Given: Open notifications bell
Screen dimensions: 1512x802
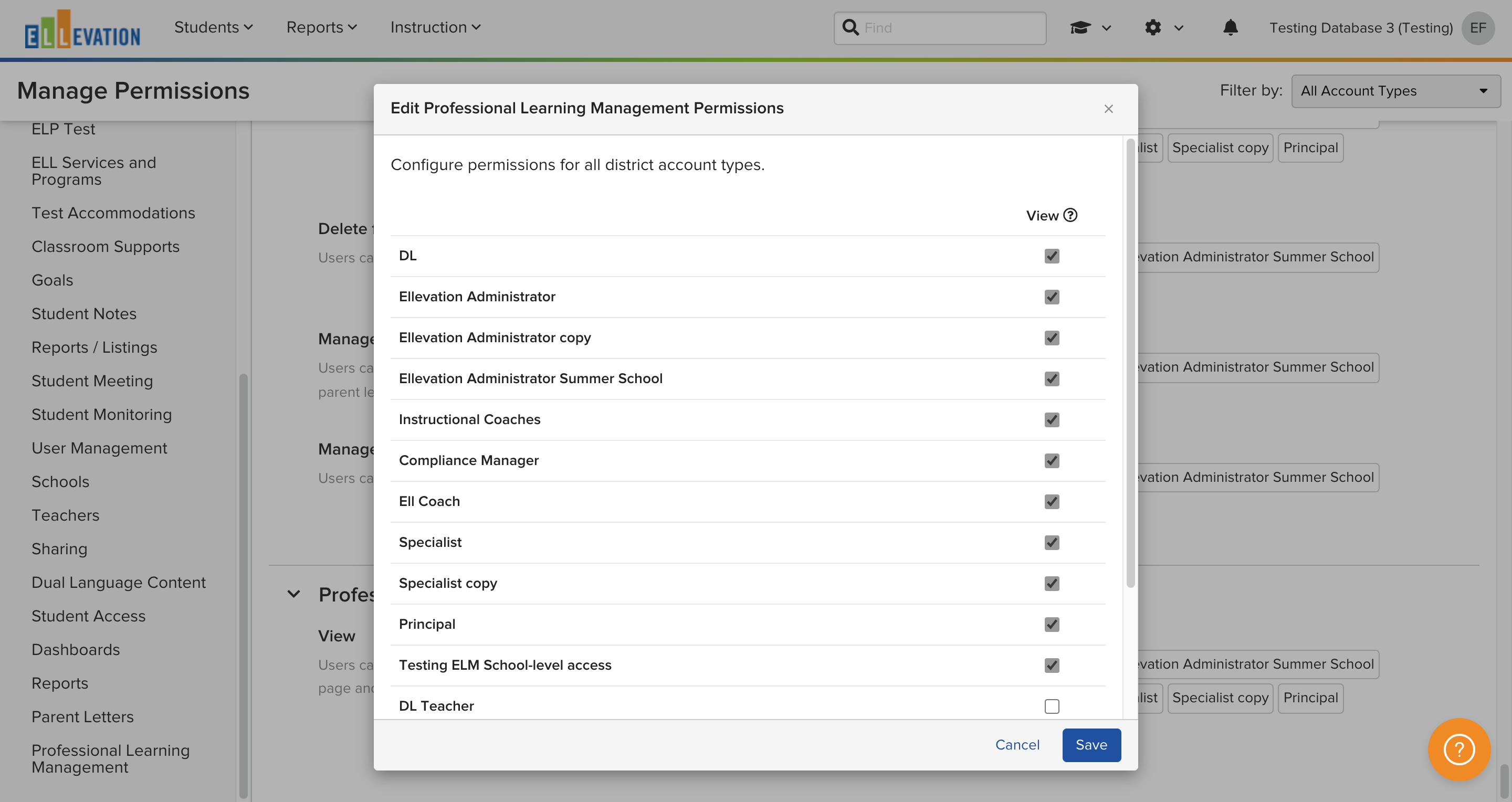Looking at the screenshot, I should (1230, 28).
